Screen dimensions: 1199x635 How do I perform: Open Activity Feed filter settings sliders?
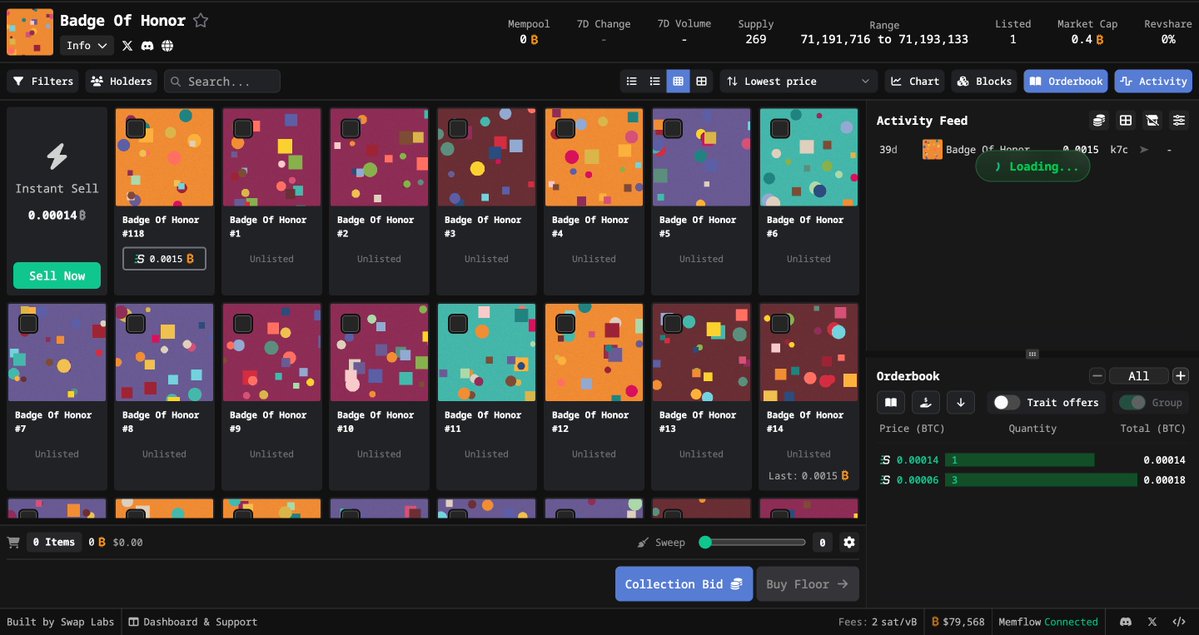point(1179,120)
